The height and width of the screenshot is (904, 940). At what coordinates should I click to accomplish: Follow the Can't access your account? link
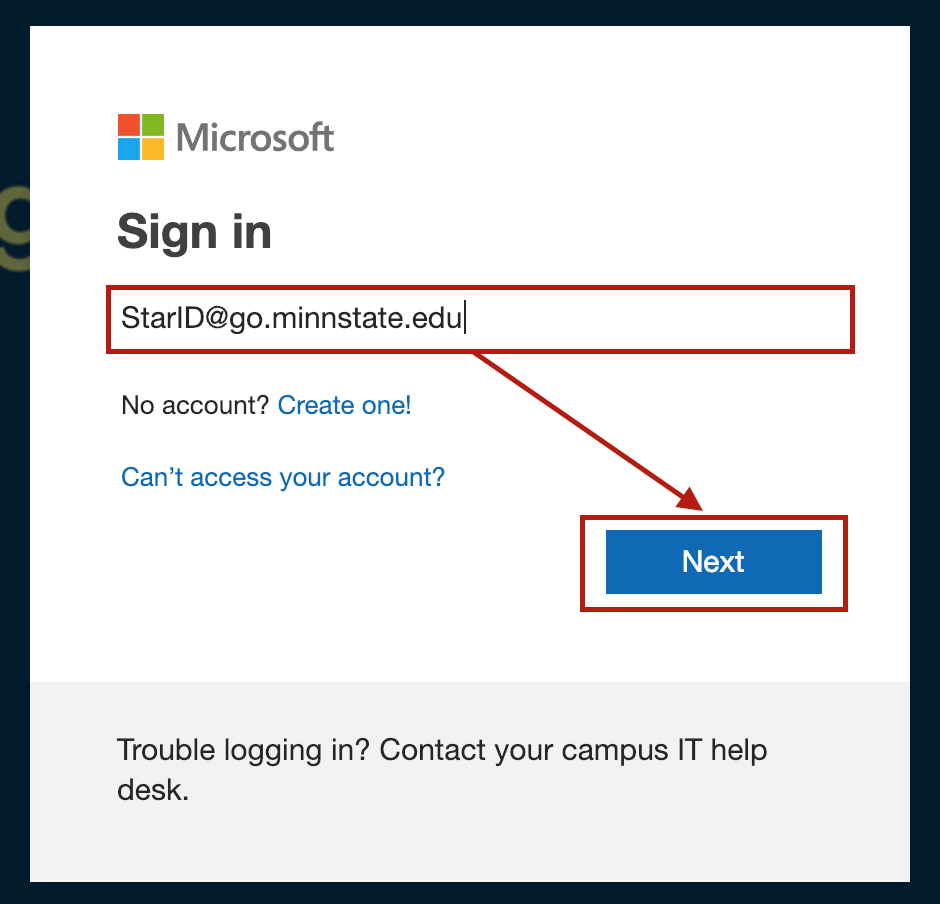[283, 477]
